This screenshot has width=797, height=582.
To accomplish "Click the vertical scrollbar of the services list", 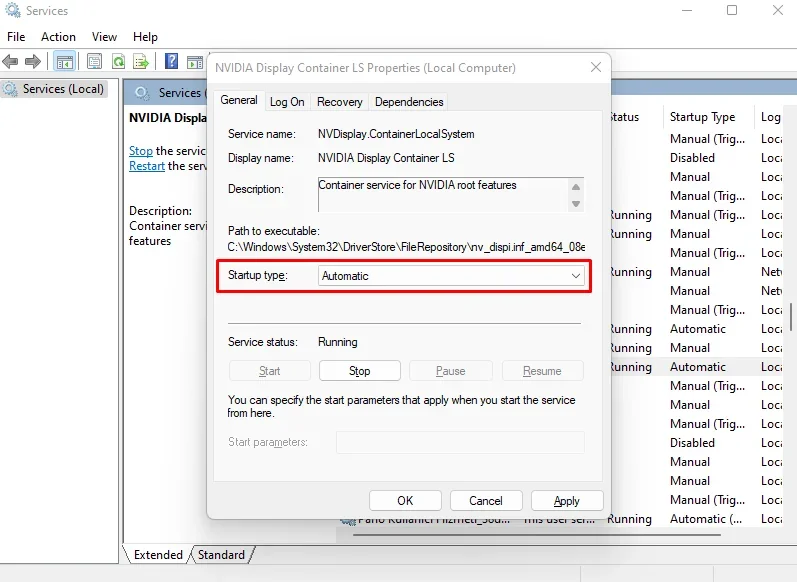I will pyautogui.click(x=791, y=318).
